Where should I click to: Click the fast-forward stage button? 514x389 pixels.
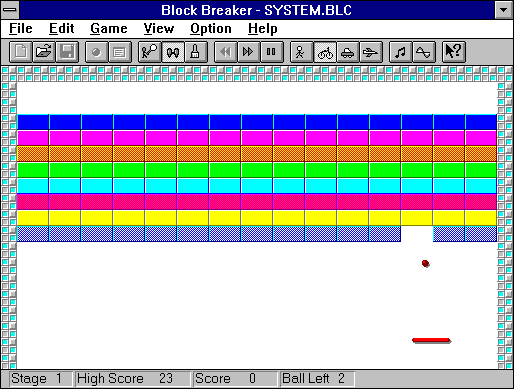point(248,52)
